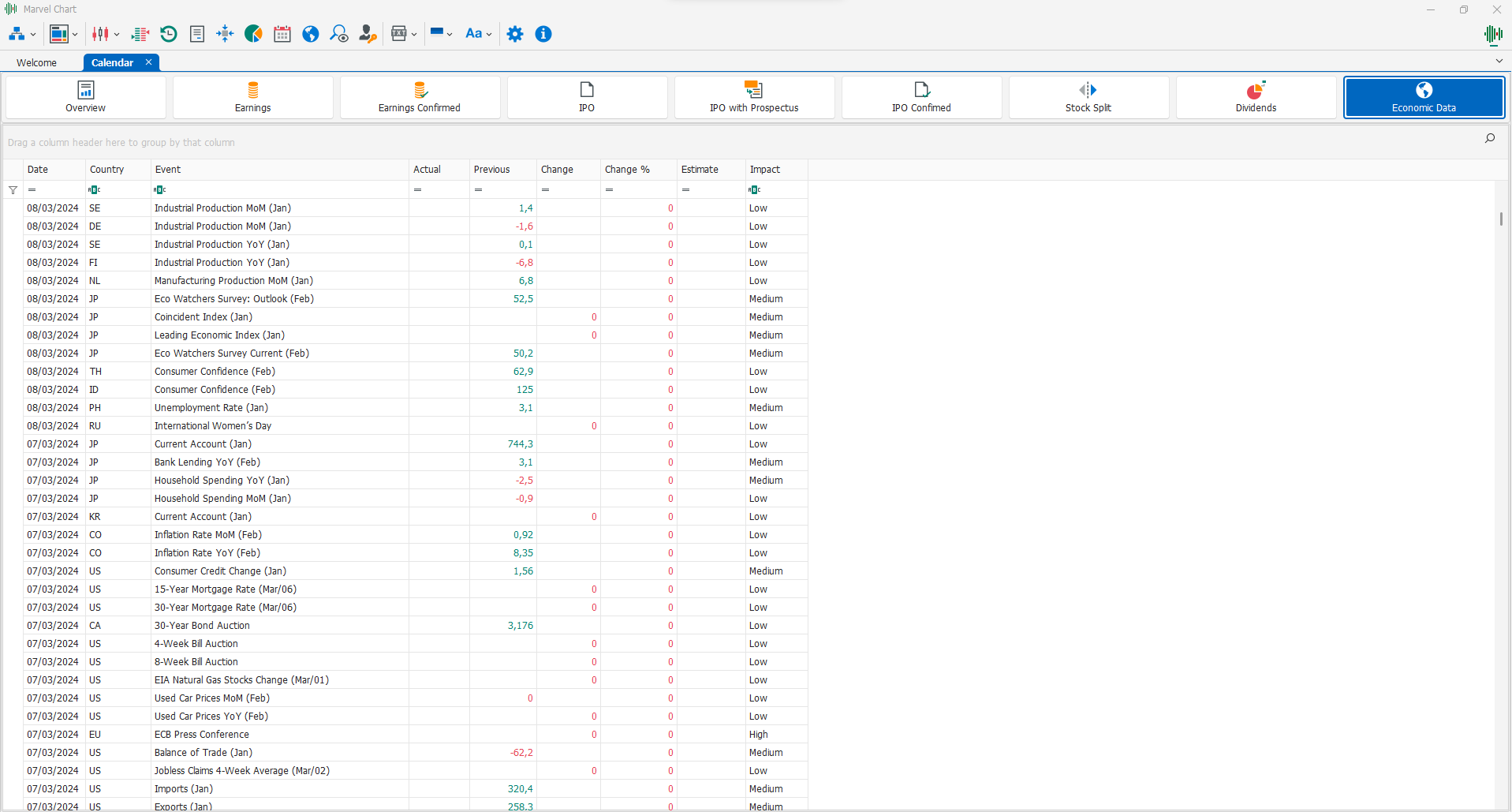
Task: Open the magnifier with eye watch icon
Action: click(339, 34)
